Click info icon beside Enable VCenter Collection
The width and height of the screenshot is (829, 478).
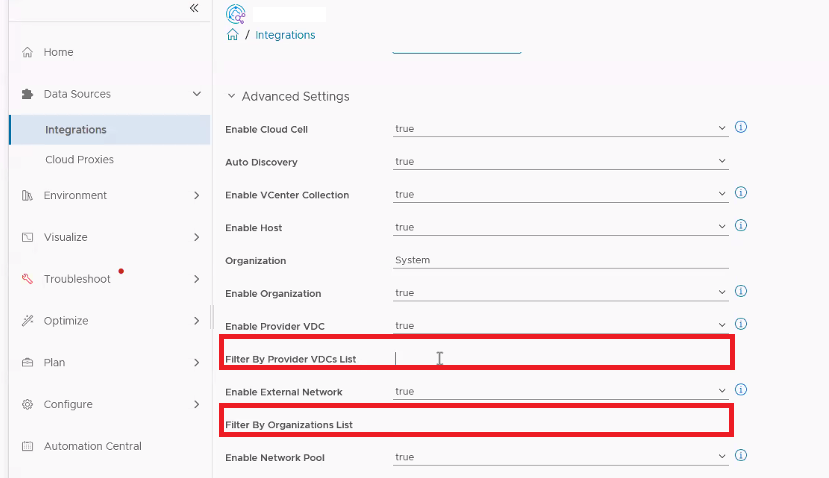tap(741, 193)
